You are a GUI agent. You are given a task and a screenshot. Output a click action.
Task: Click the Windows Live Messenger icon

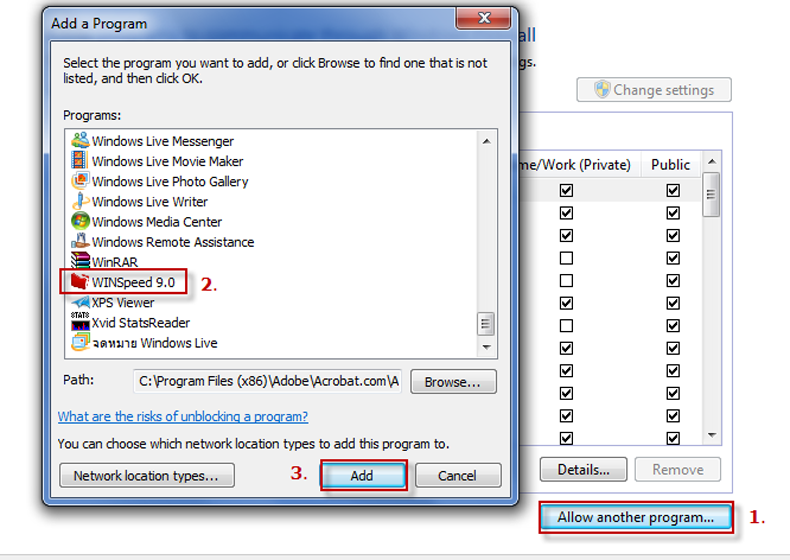[80, 141]
